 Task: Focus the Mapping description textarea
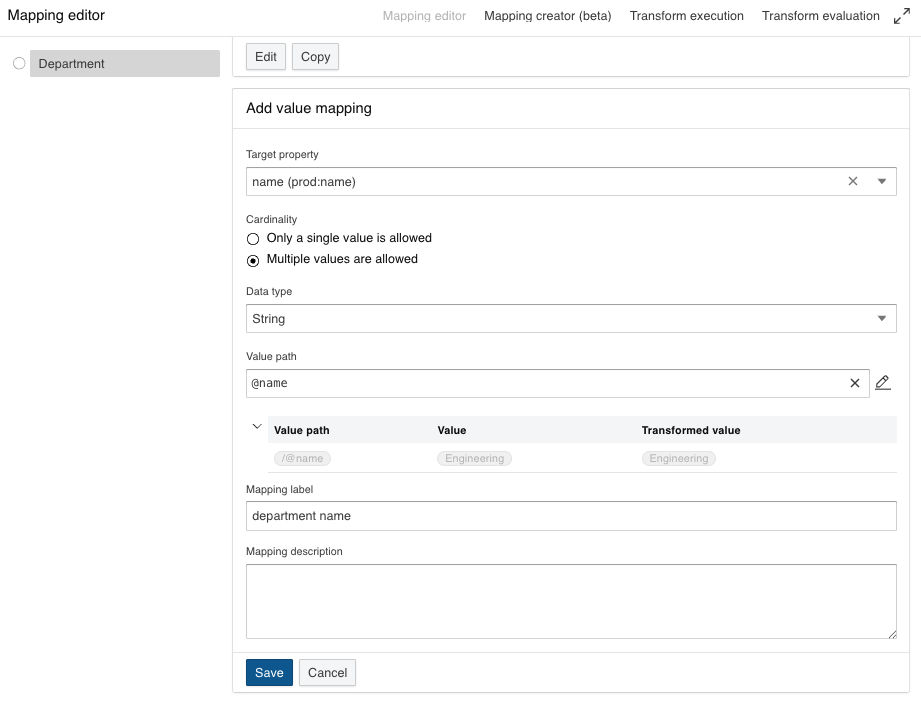click(x=571, y=601)
